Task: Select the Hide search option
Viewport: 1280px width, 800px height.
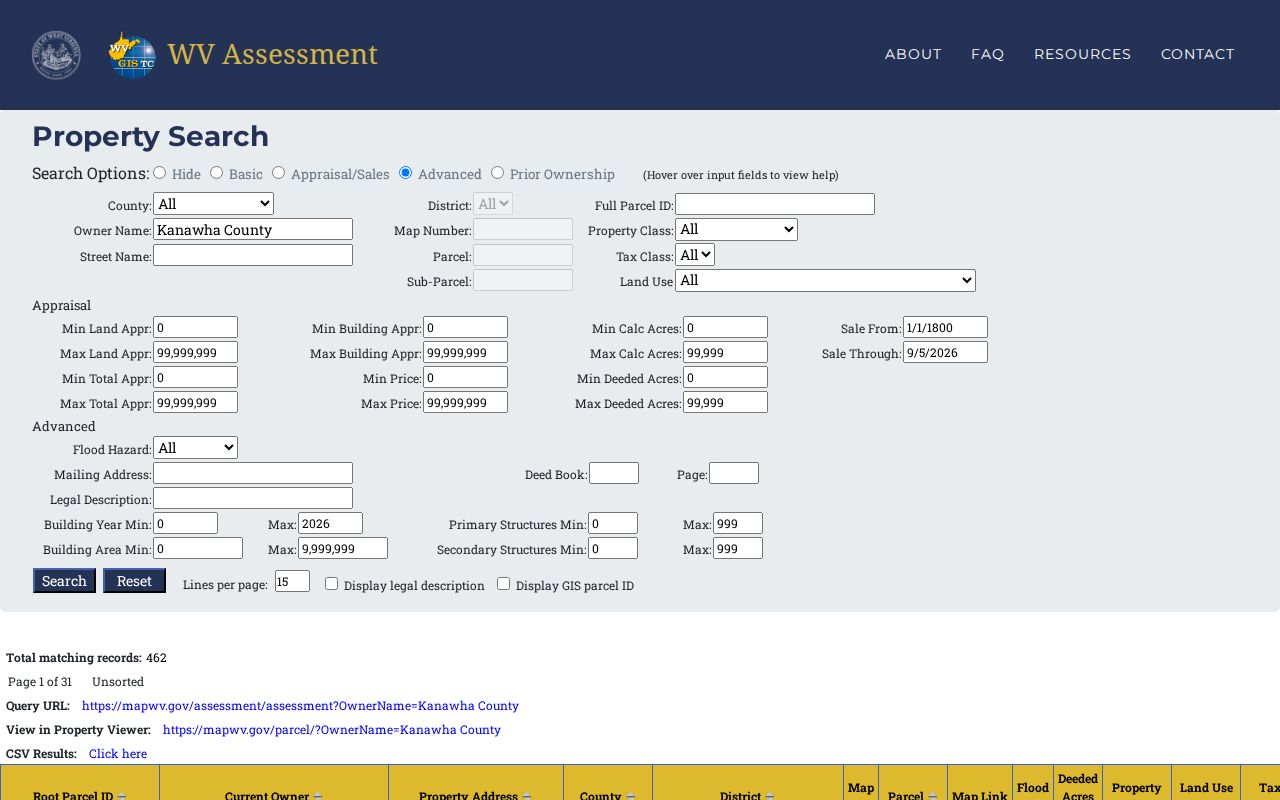Action: [160, 173]
